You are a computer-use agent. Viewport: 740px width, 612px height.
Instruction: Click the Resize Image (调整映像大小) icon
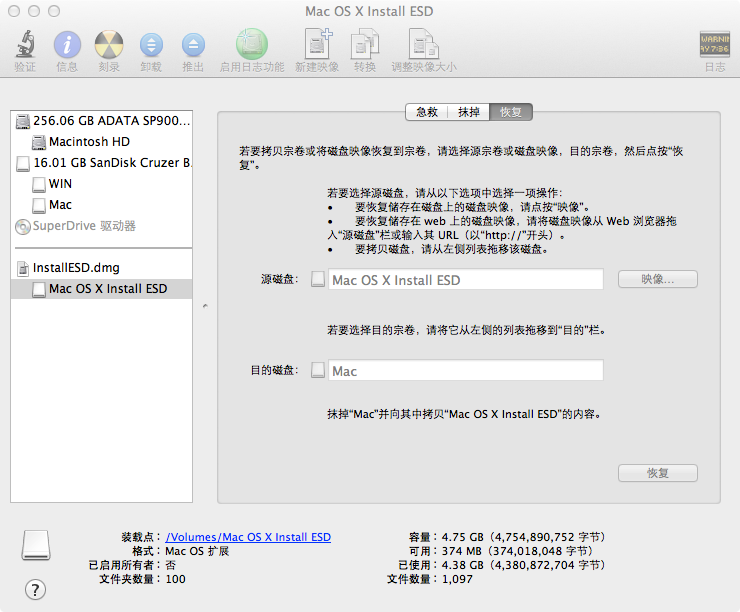423,44
